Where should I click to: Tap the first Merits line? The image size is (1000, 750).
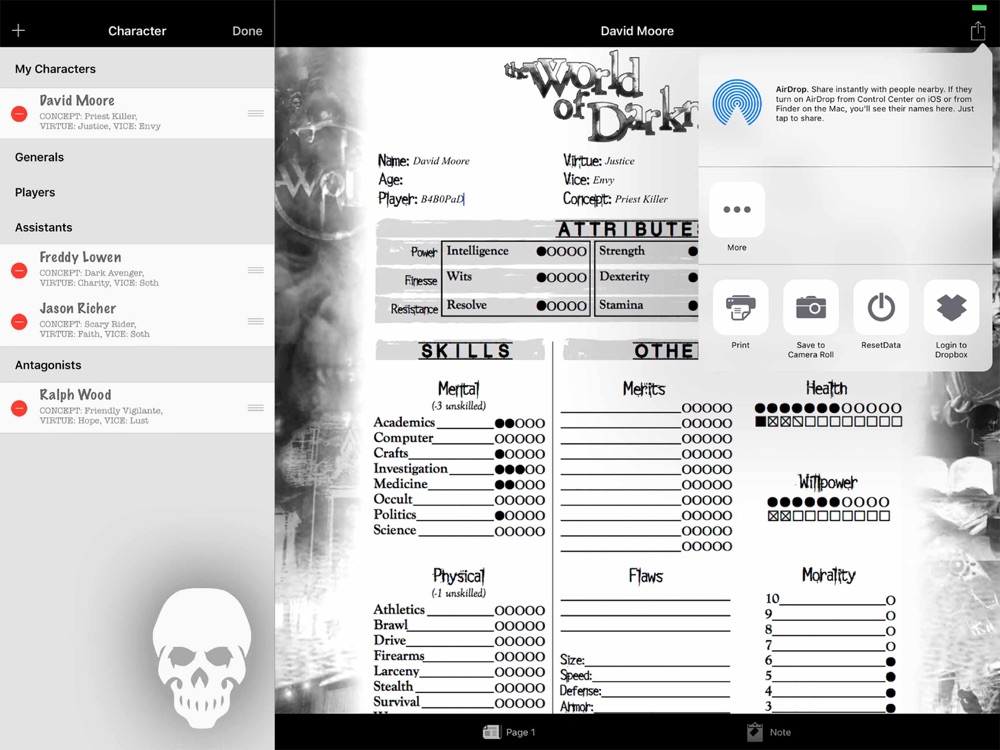click(621, 408)
